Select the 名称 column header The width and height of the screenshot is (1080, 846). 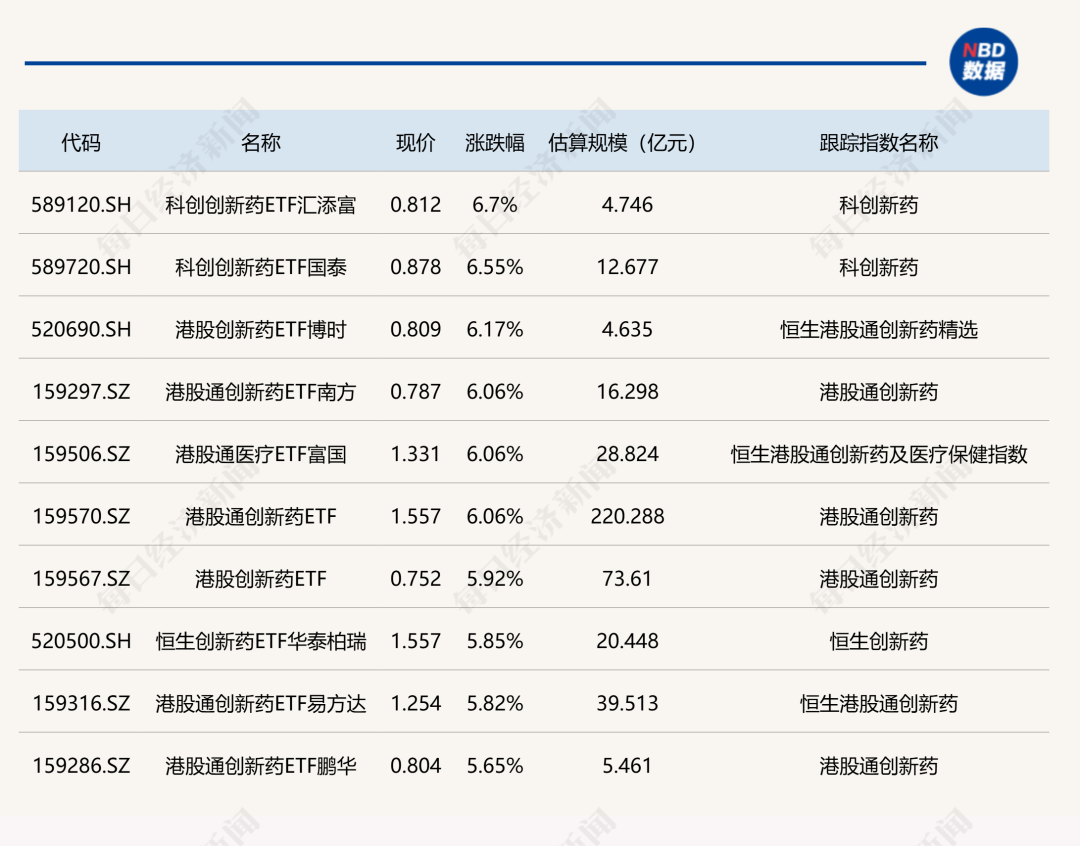pos(261,143)
